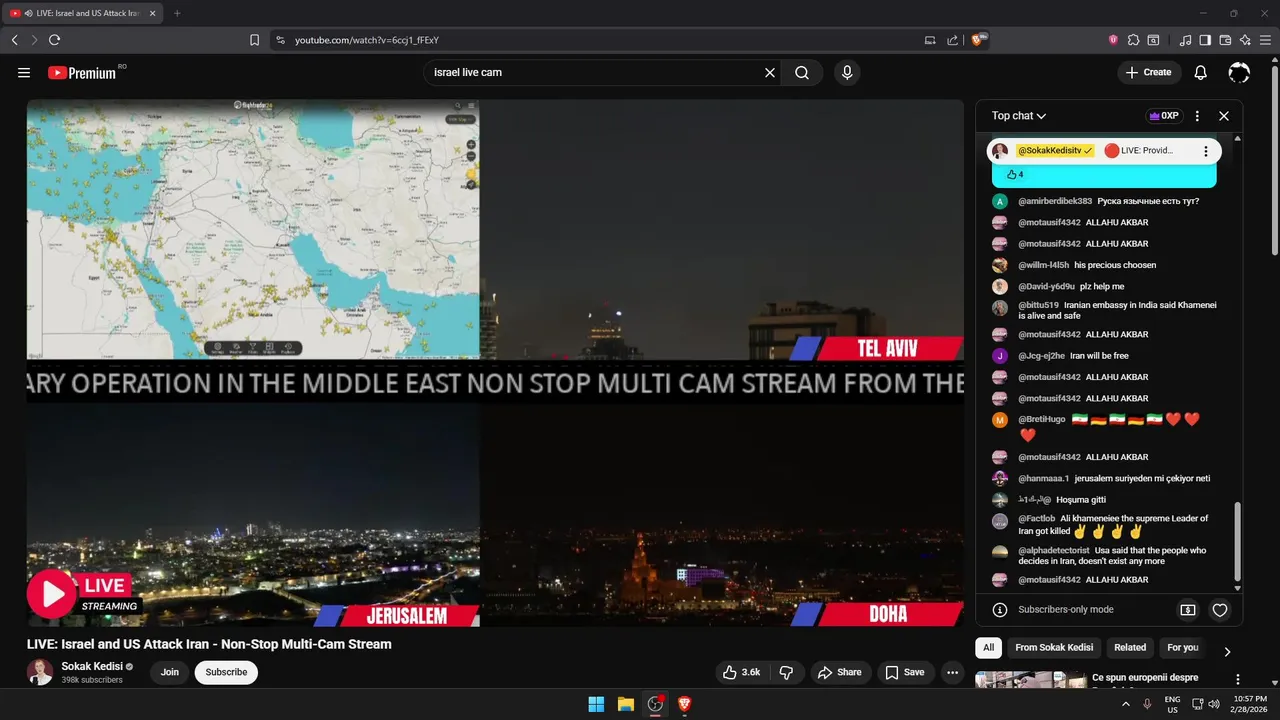Open Brave Leo AI sparkle icon
Screen dimensions: 1280x720
(1245, 40)
